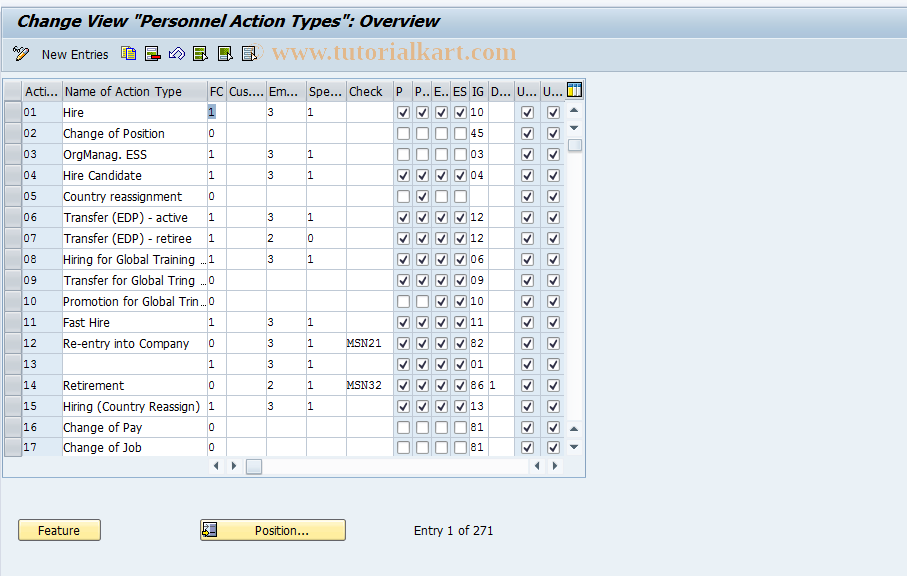Open the table column settings icon
907x576 pixels.
coord(574,90)
